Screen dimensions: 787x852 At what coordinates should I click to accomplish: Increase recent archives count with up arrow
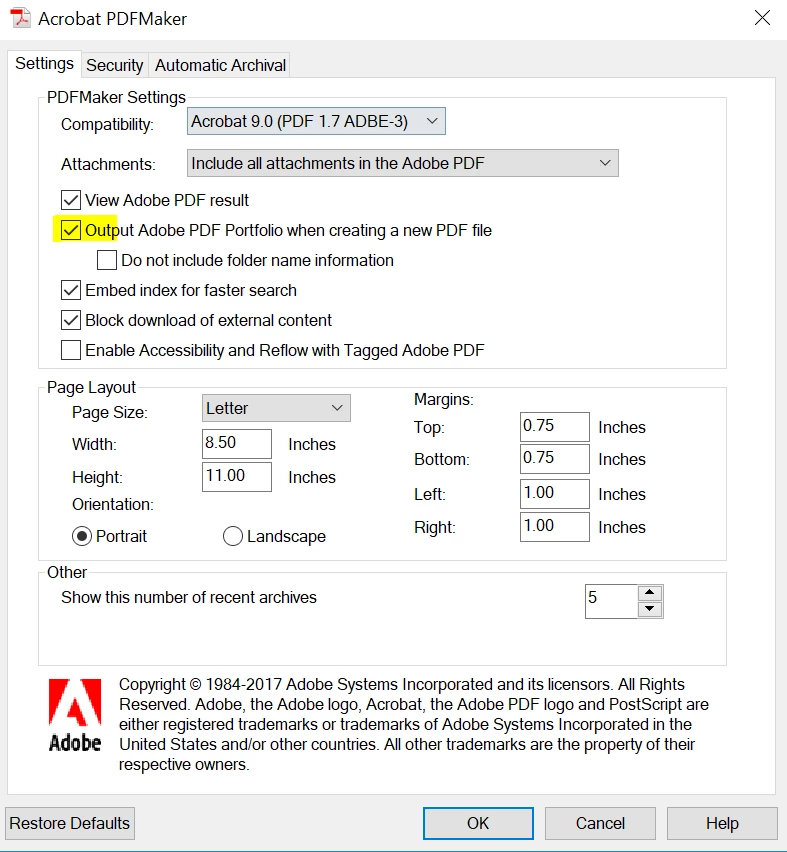(649, 592)
